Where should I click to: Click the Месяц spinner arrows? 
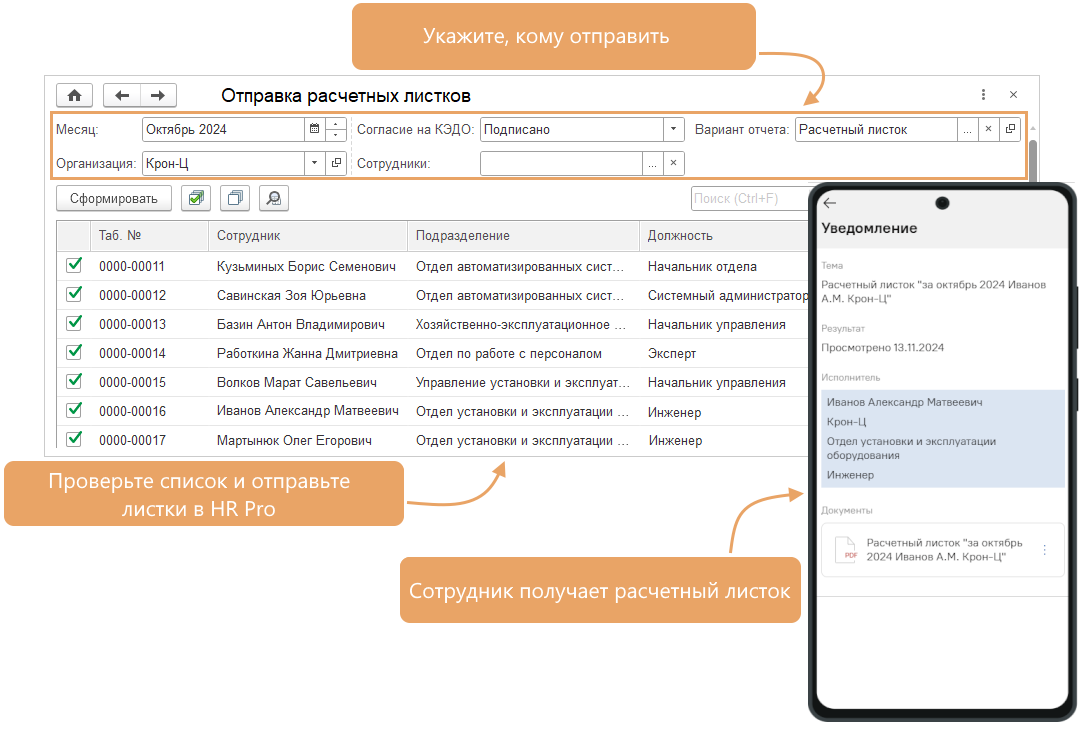(x=336, y=129)
